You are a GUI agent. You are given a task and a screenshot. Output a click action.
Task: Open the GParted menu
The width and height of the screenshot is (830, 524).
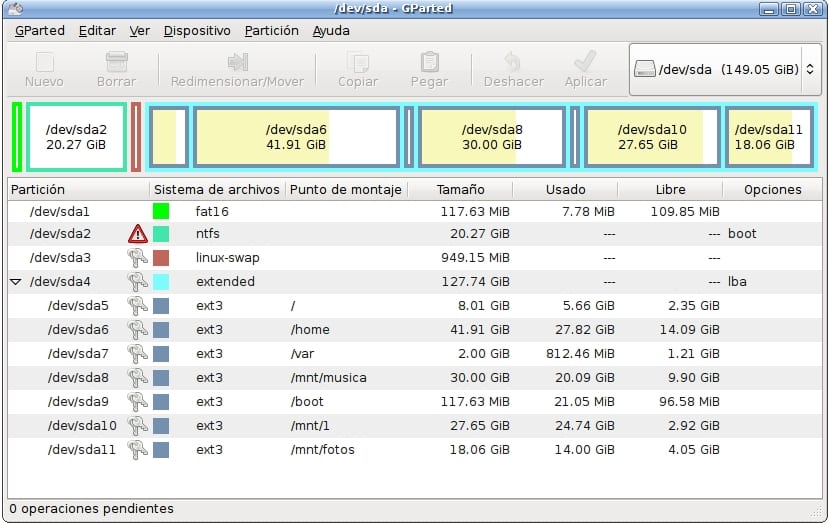coord(40,31)
